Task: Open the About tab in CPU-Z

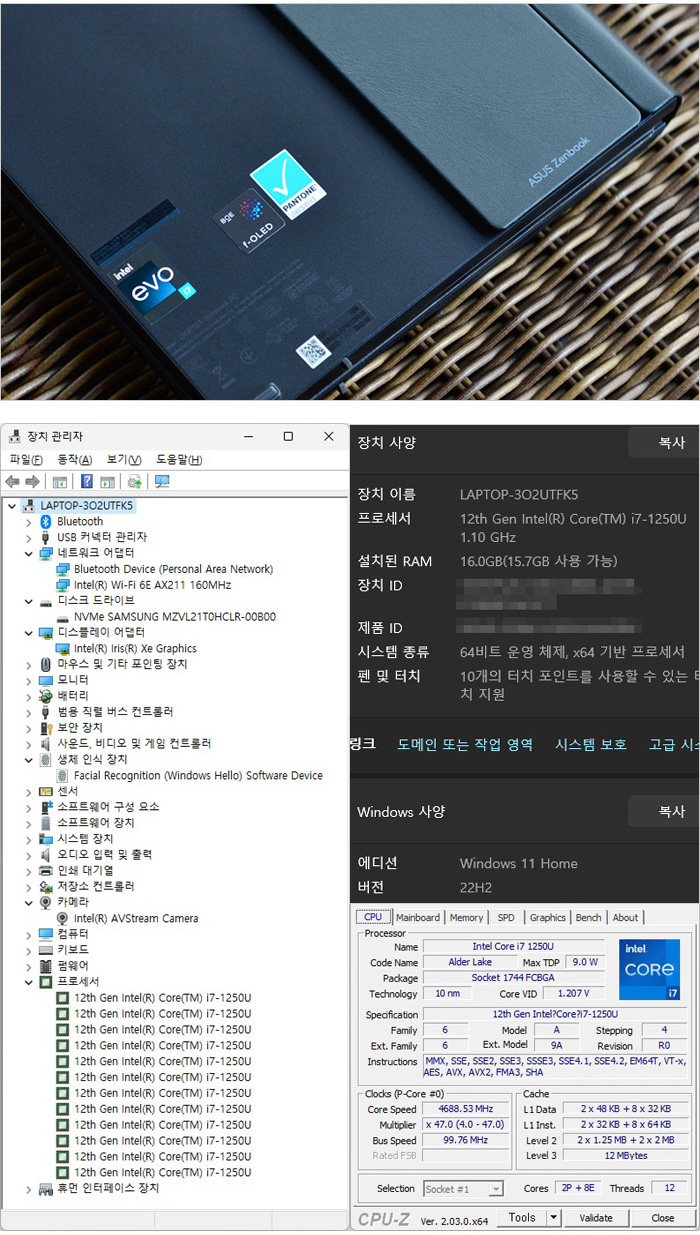Action: point(625,917)
